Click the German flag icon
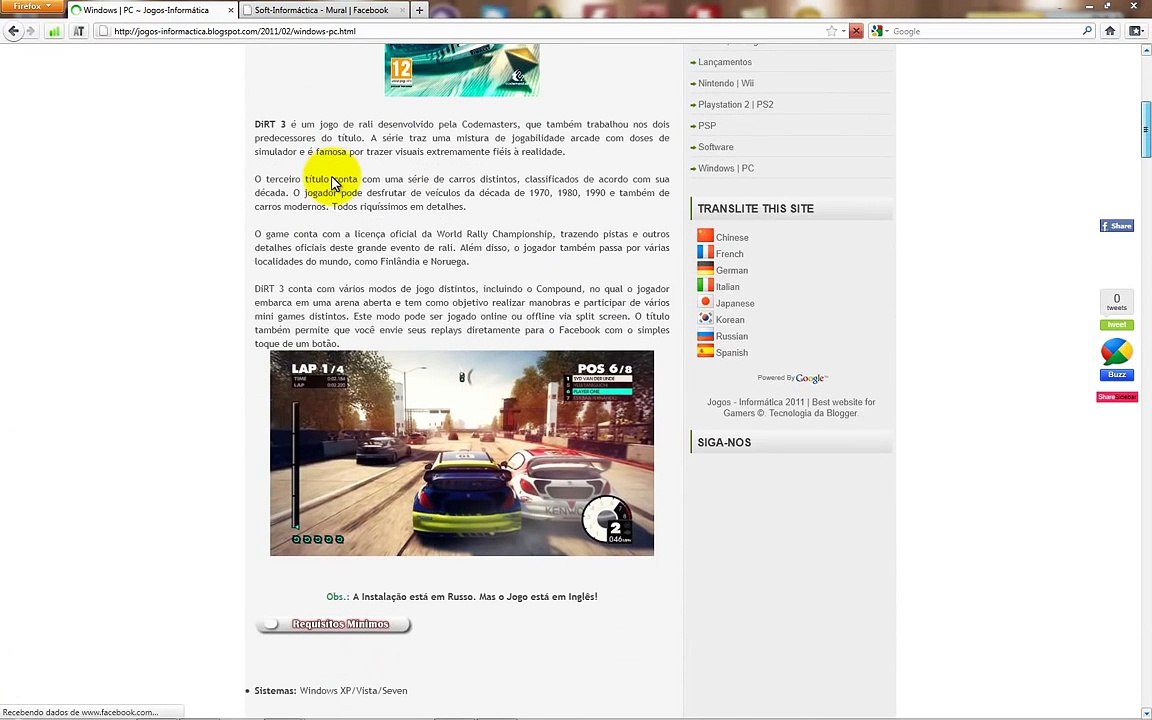 (705, 269)
